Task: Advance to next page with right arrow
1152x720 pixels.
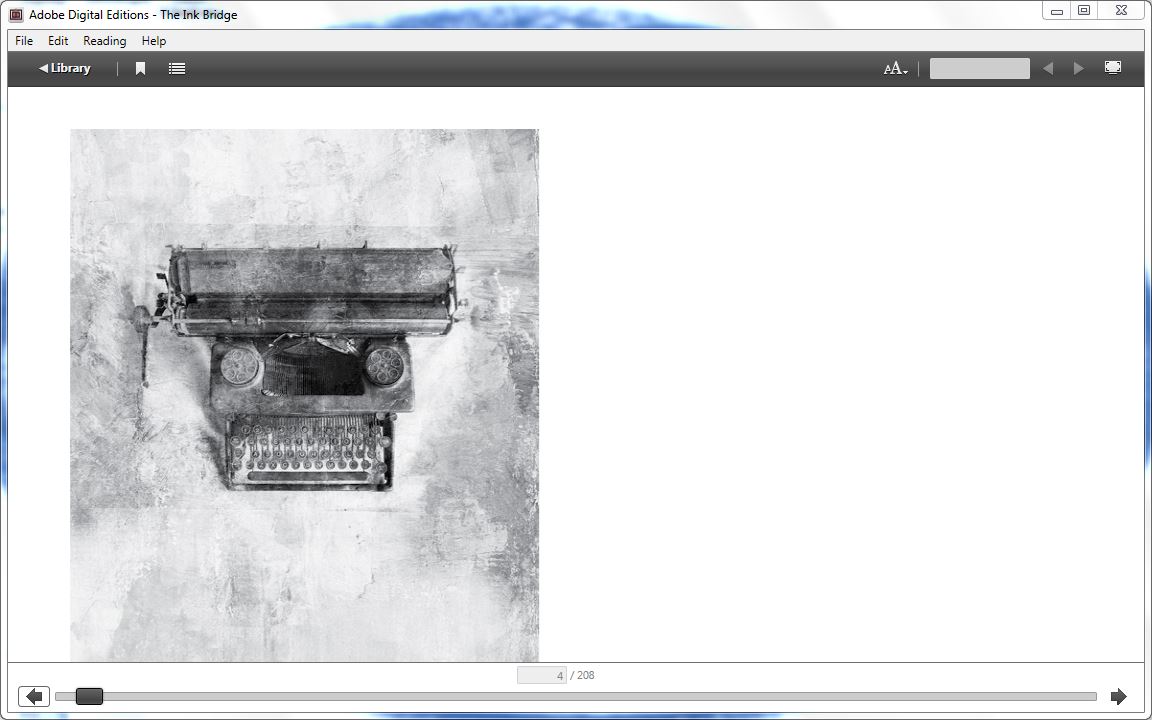Action: tap(1118, 697)
